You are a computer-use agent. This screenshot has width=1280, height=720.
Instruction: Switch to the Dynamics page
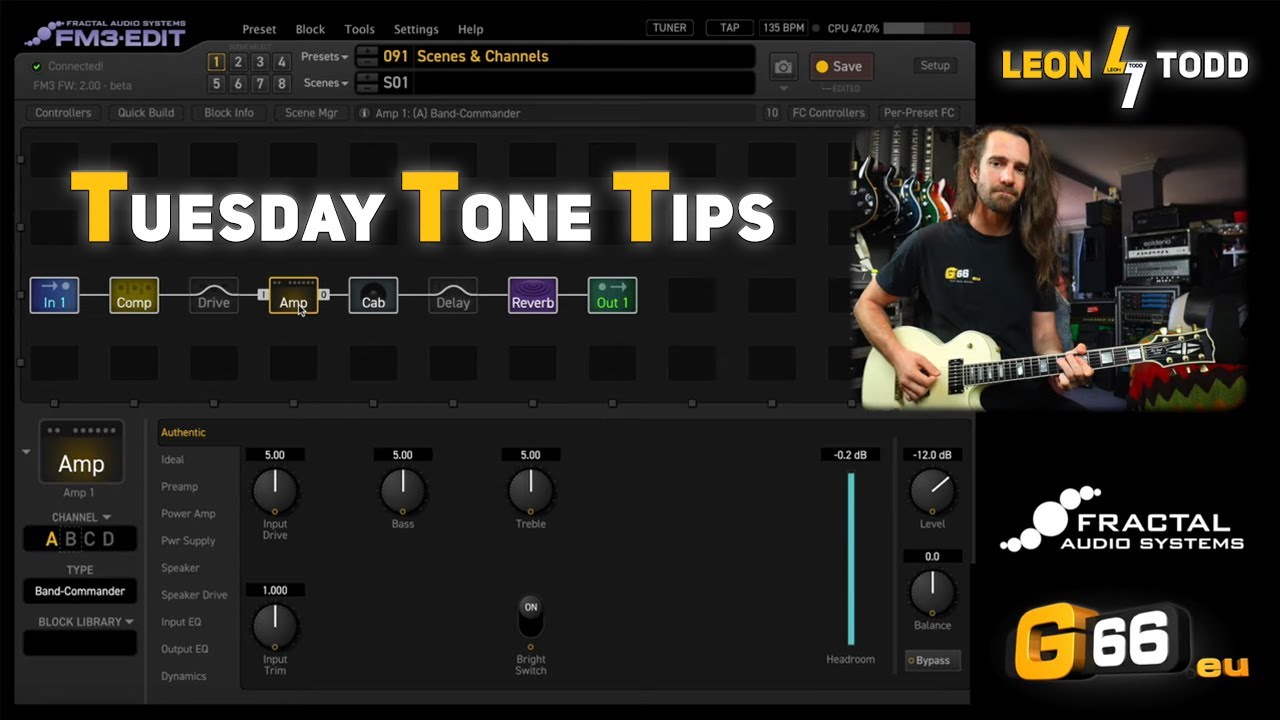184,676
